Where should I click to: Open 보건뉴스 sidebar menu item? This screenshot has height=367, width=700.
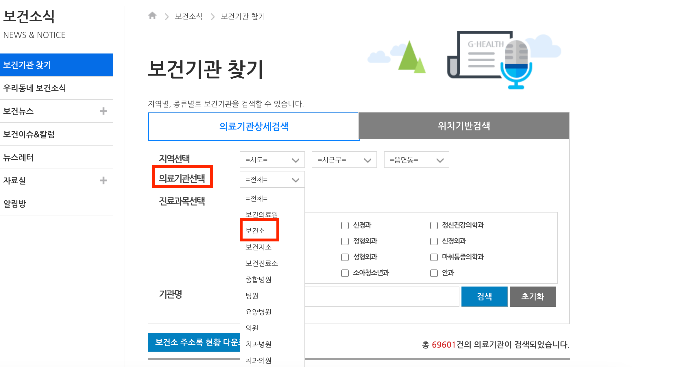18,111
